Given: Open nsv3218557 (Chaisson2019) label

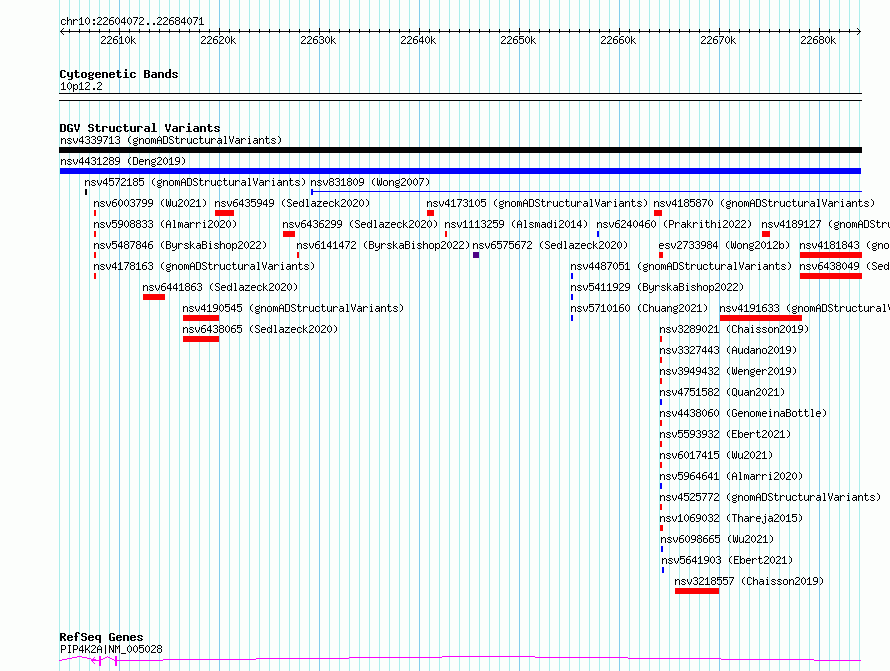Looking at the screenshot, I should (749, 581).
